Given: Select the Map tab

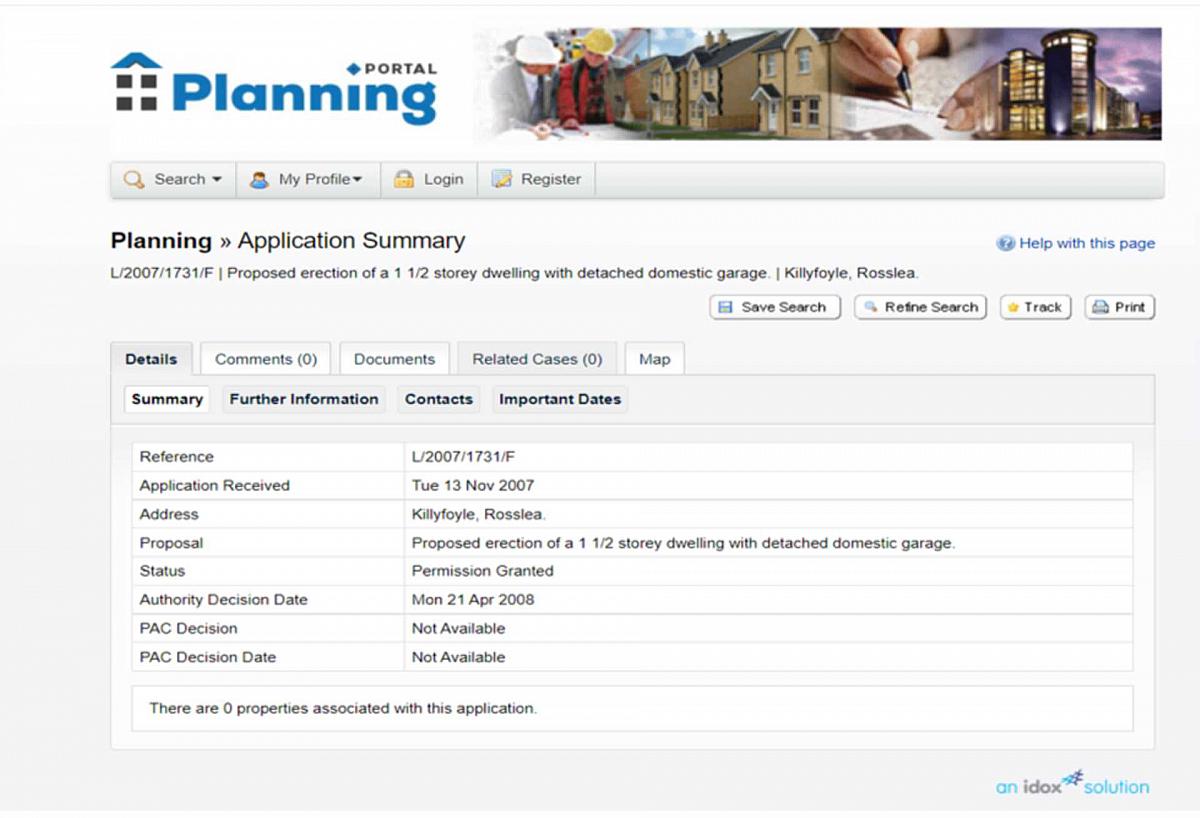Looking at the screenshot, I should (654, 359).
